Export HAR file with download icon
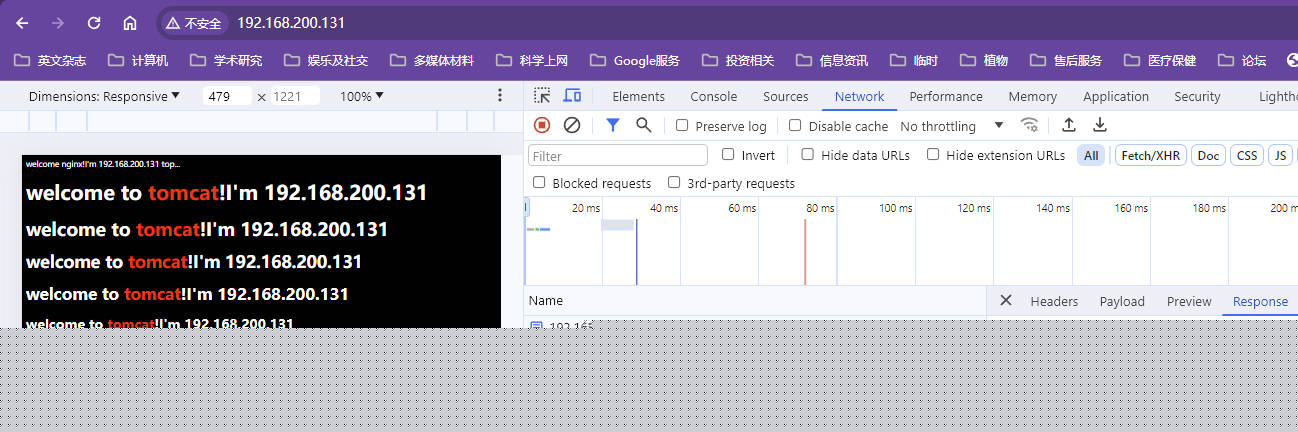 (1100, 125)
